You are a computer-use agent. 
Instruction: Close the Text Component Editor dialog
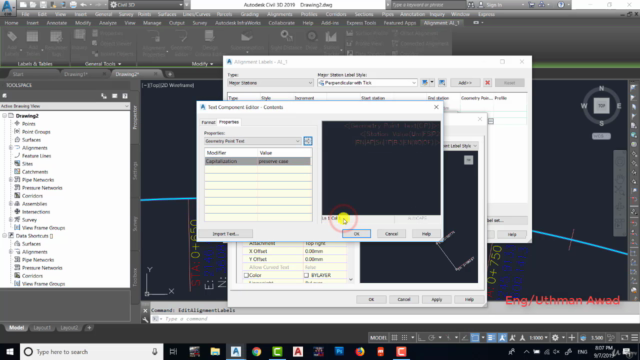[436, 107]
